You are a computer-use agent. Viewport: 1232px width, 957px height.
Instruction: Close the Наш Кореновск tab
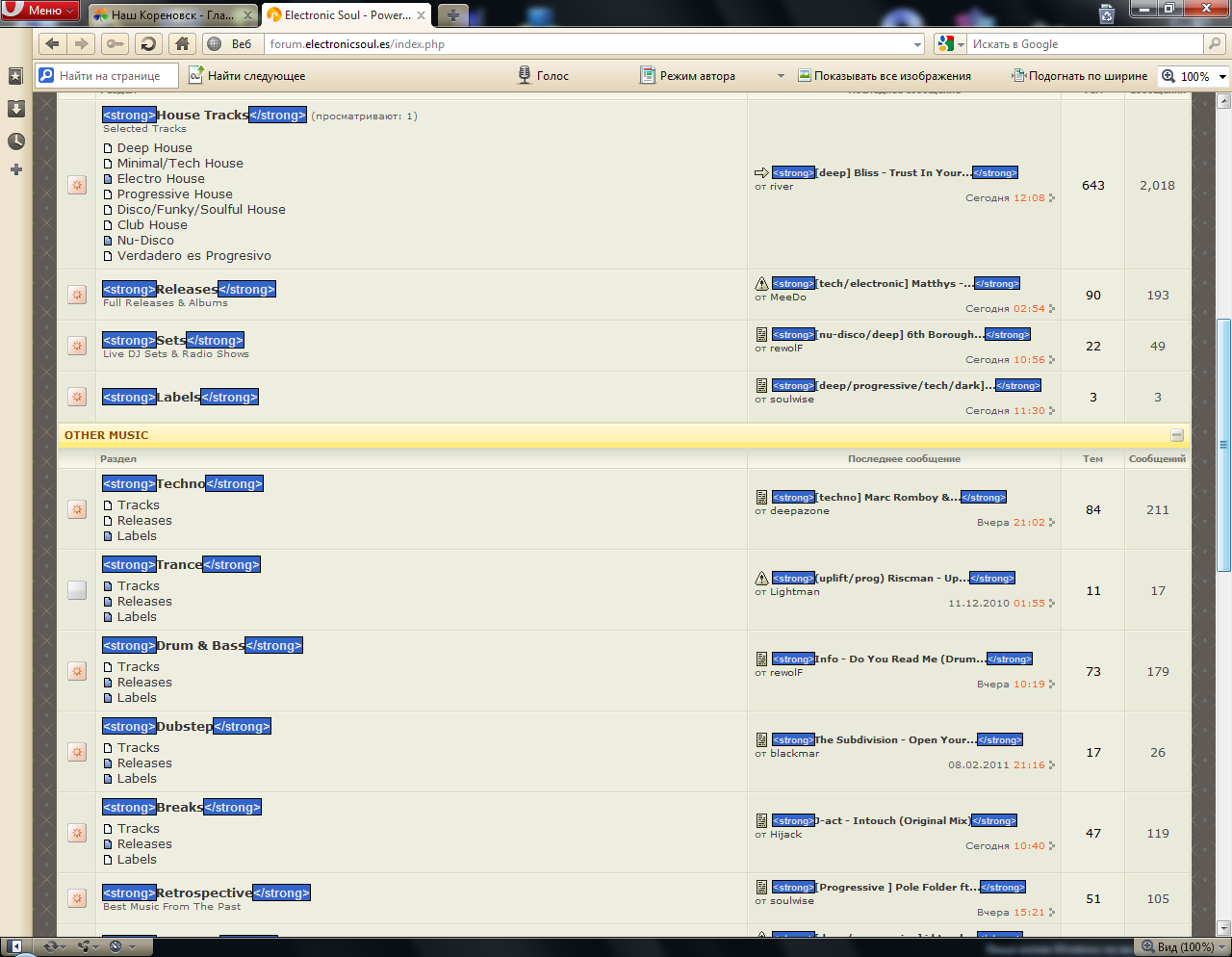[247, 15]
